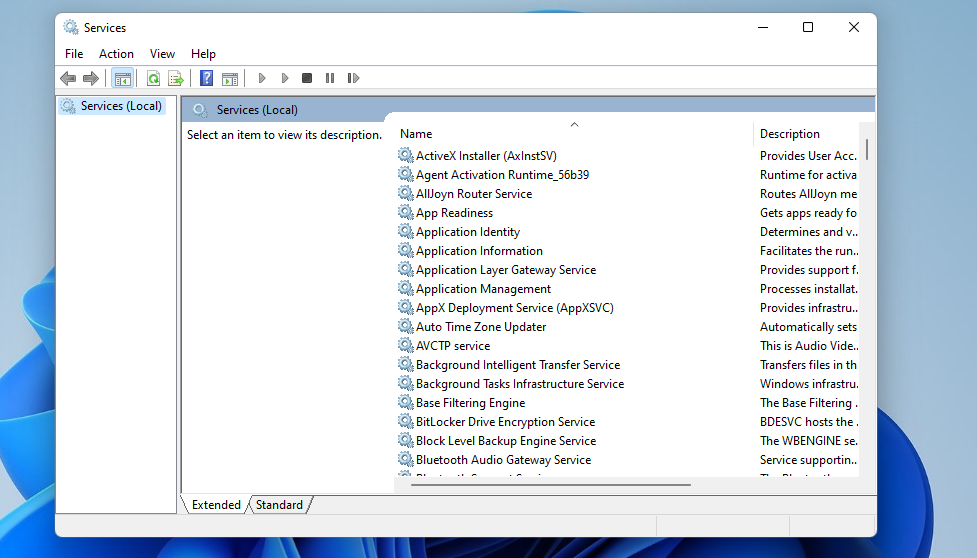Click the sort arrow above Name column
This screenshot has height=558, width=977.
pos(574,125)
